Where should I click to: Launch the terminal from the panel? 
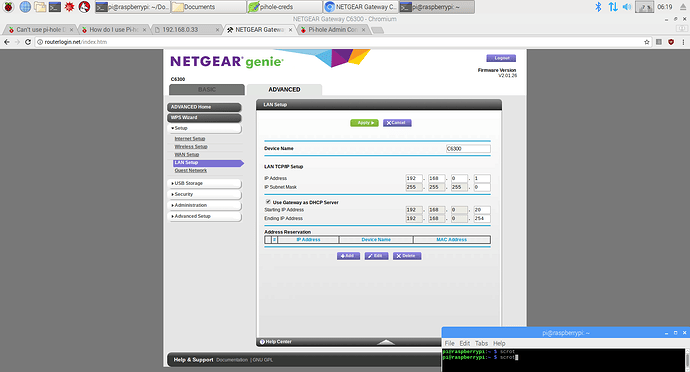tap(55, 7)
